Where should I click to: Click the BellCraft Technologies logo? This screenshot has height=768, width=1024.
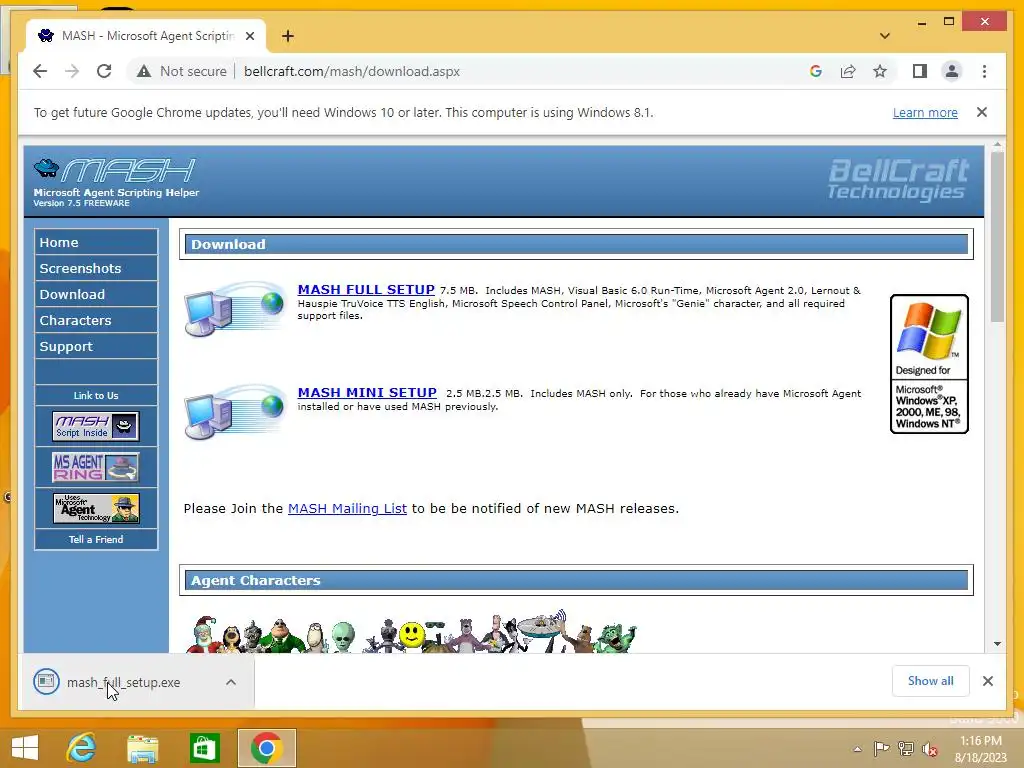point(898,178)
